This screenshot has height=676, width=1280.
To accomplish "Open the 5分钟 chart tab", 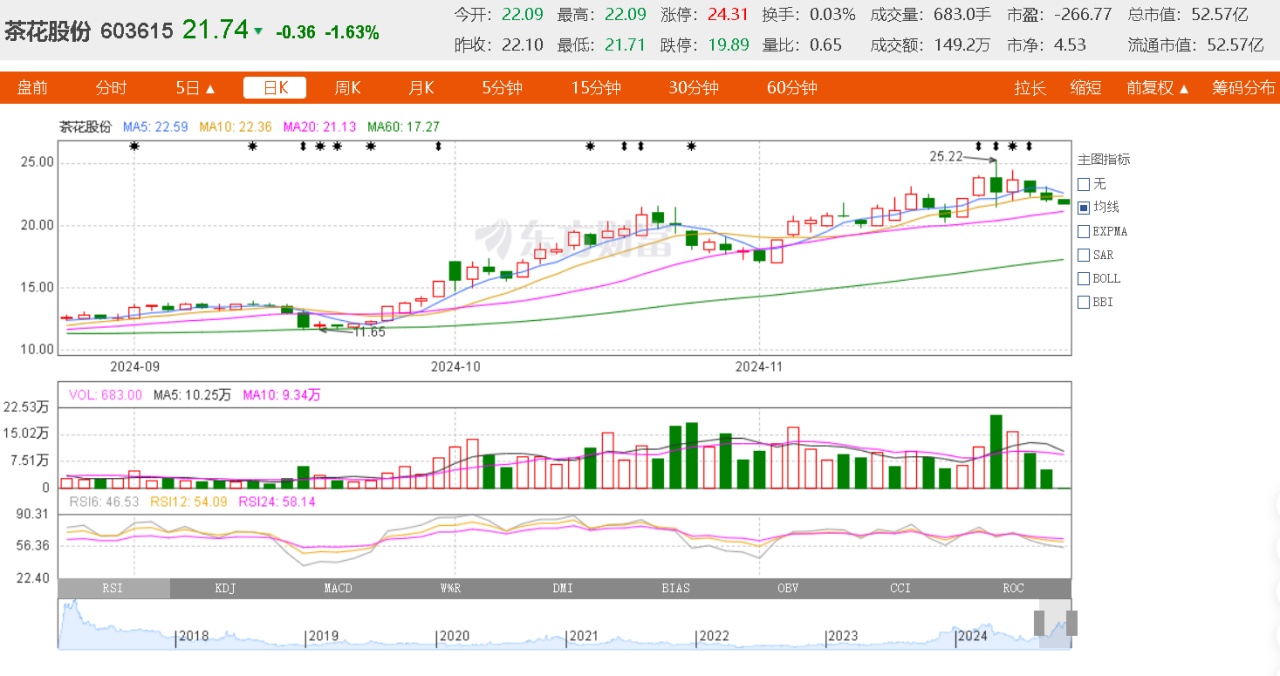I will click(x=502, y=88).
